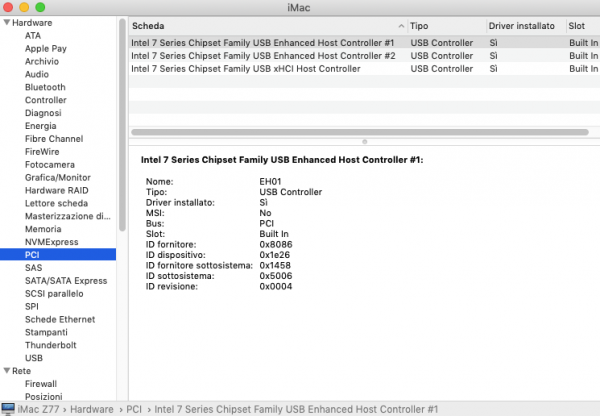The image size is (600, 416).
Task: Select Hardware RAID in sidebar
Action: pos(57,190)
